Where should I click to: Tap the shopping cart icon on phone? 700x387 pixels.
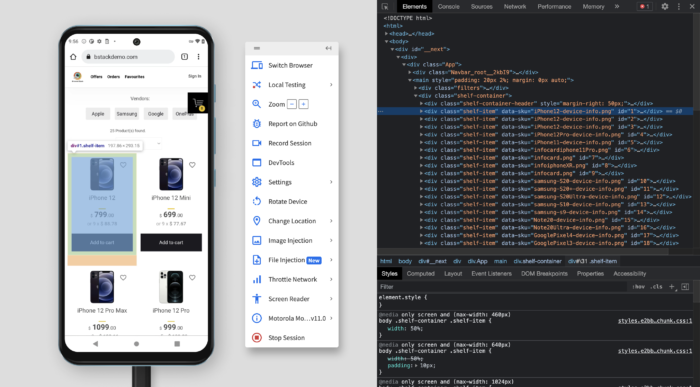[x=198, y=103]
